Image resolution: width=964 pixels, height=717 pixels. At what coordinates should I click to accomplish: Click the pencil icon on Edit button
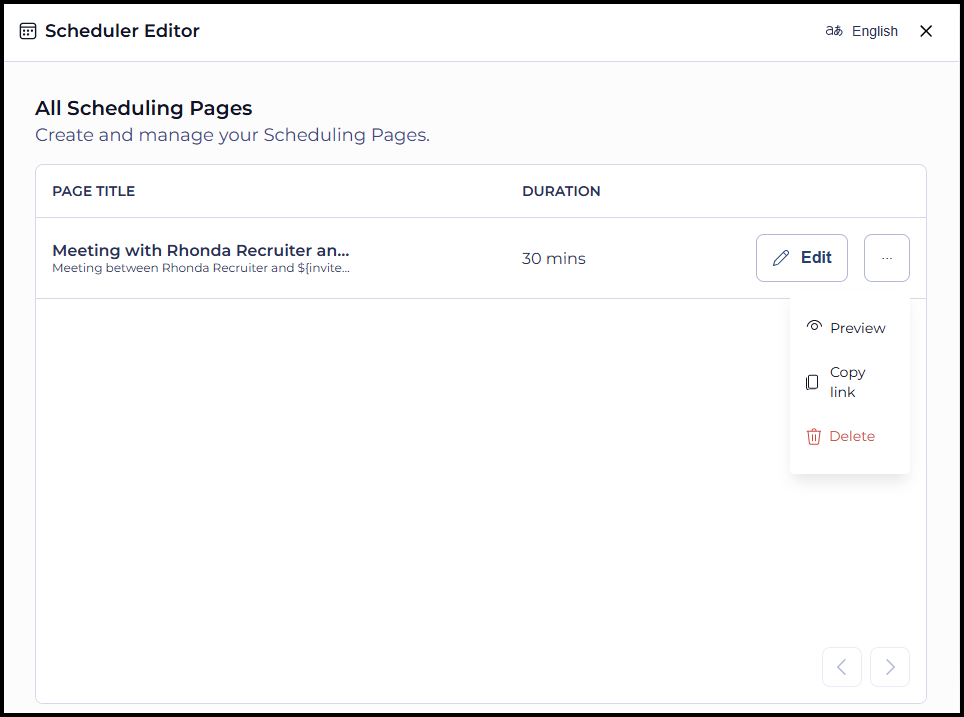tap(780, 257)
